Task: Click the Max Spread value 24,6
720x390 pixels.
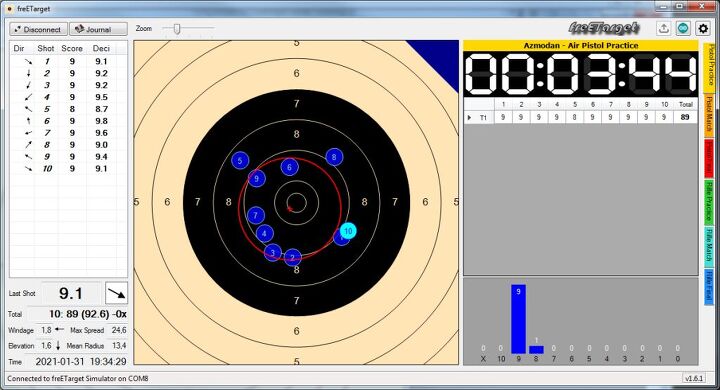Action: [x=119, y=330]
